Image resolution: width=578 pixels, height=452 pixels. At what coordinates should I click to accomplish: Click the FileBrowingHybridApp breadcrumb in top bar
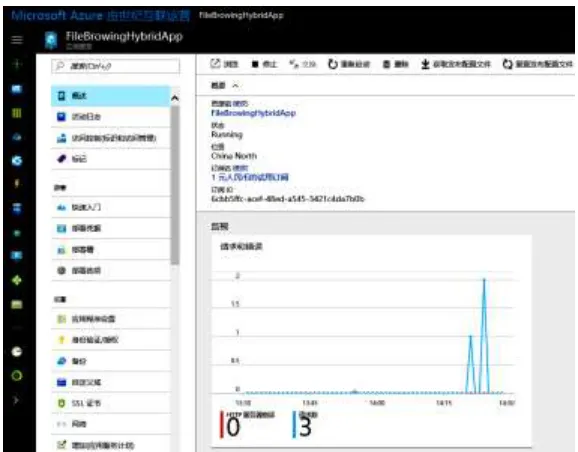tap(241, 15)
